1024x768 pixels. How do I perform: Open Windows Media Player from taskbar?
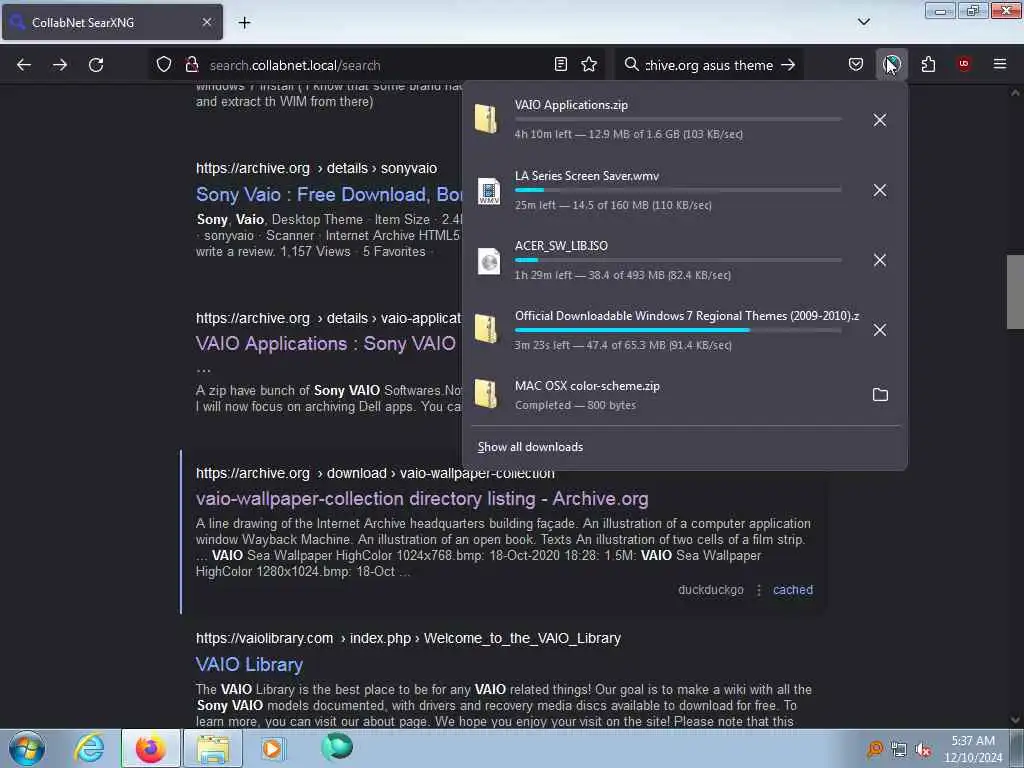coord(272,748)
